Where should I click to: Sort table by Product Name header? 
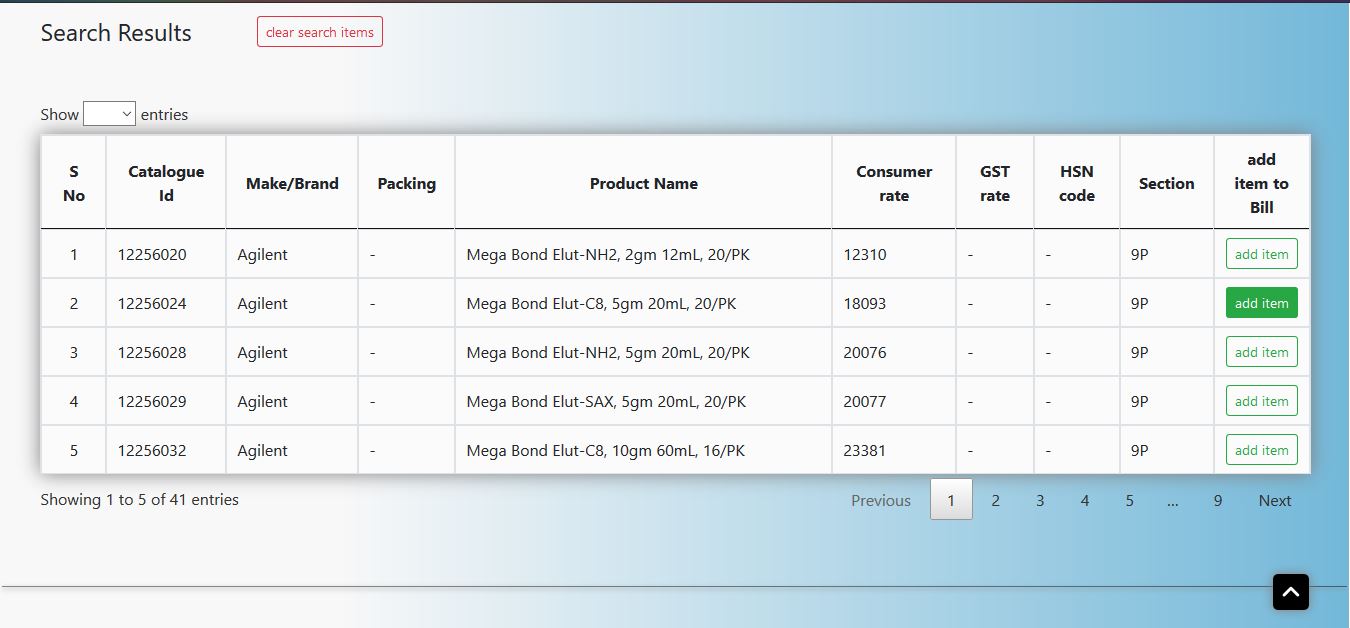pos(643,183)
